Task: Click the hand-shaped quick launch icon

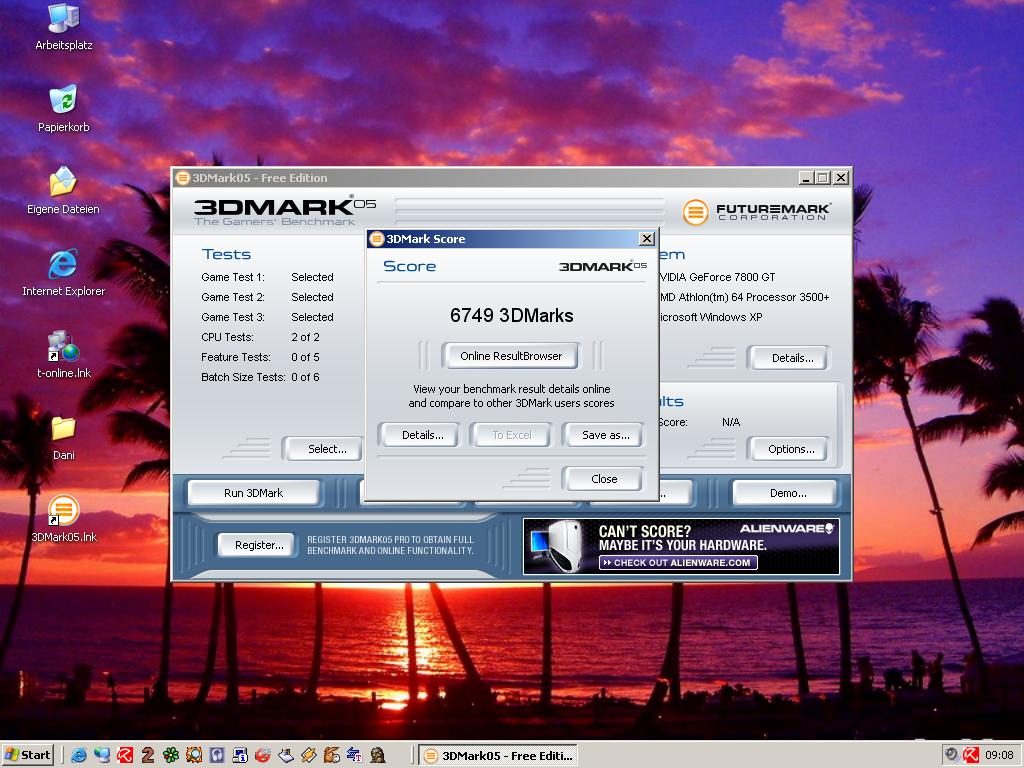Action: 332,755
